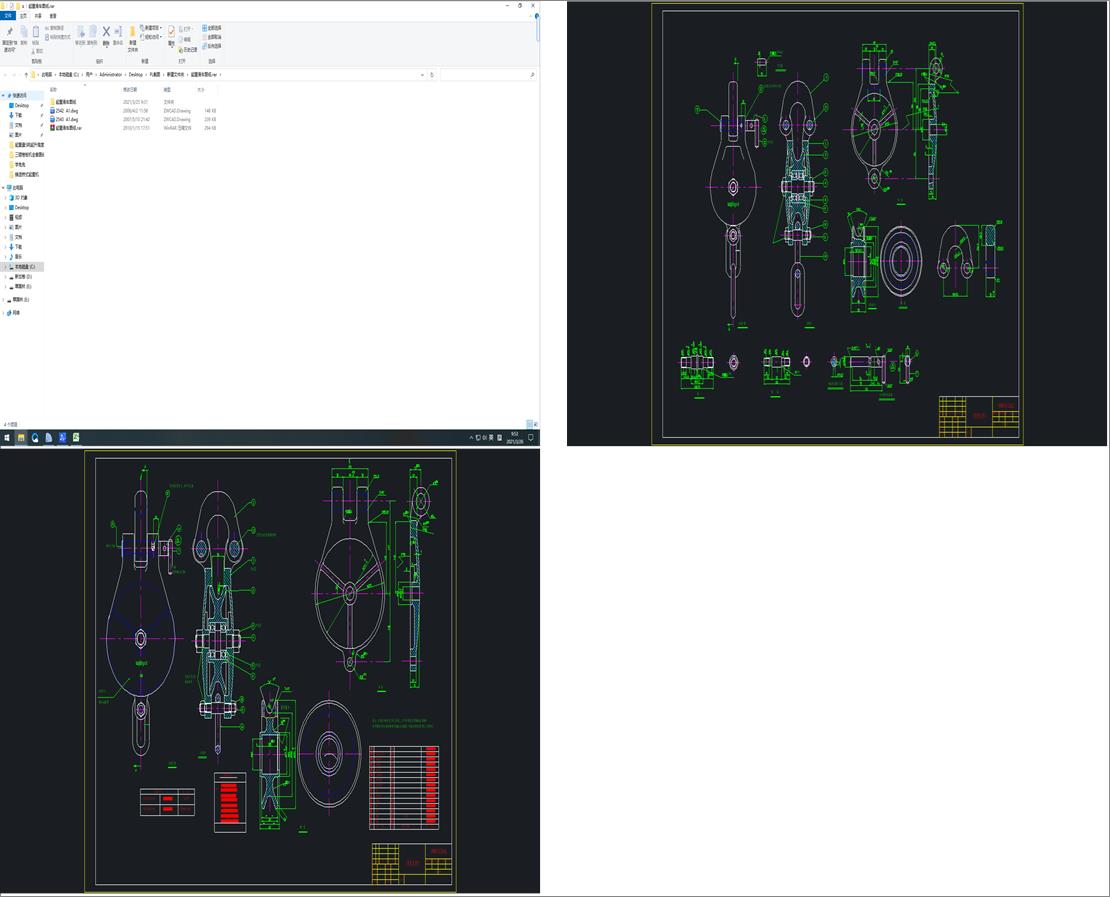Select the WinRAR .rar archive file
Viewport: 1110px width, 897px height.
pyautogui.click(x=68, y=128)
